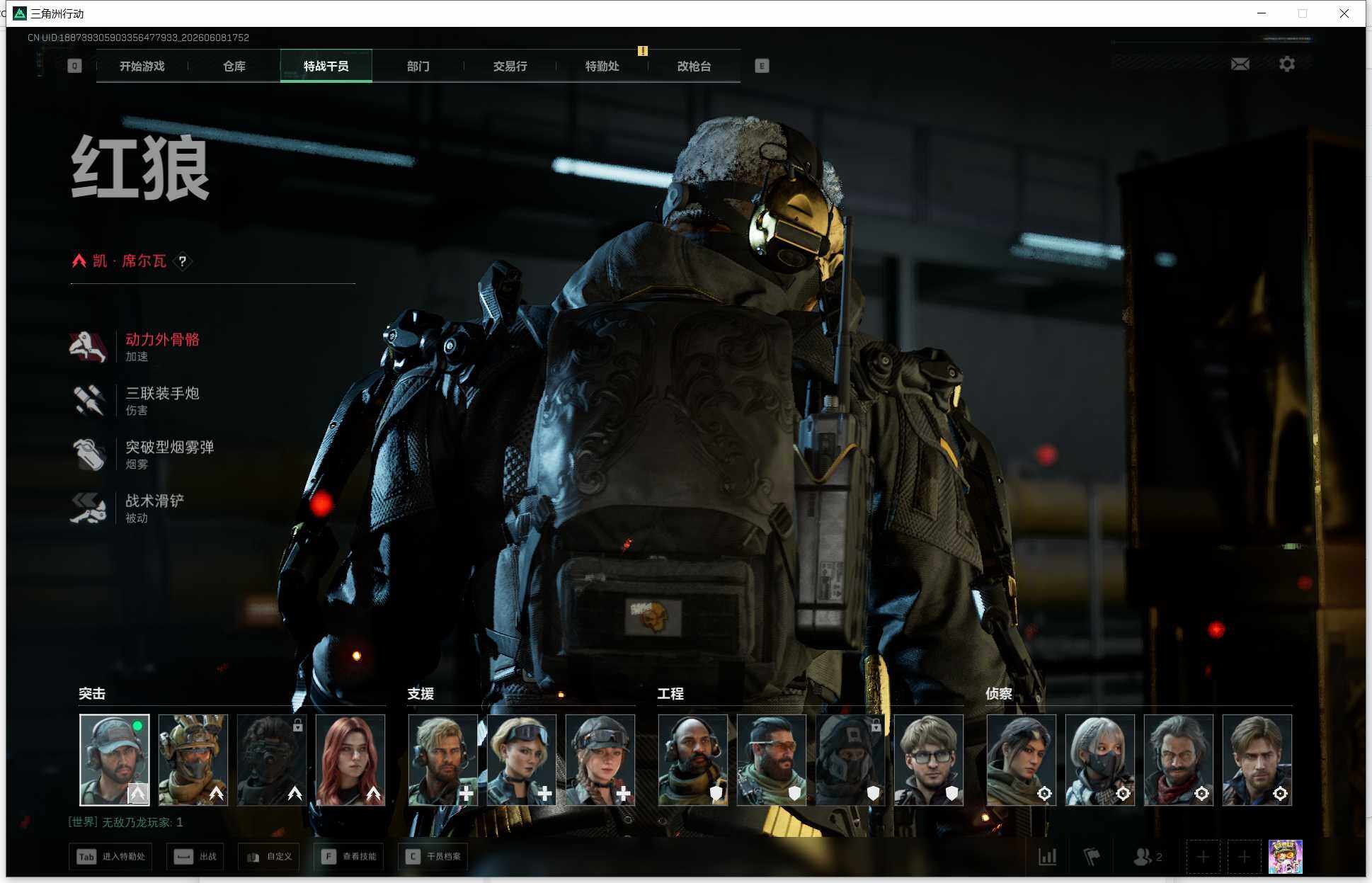Click the E key next-tab hint

pyautogui.click(x=762, y=66)
